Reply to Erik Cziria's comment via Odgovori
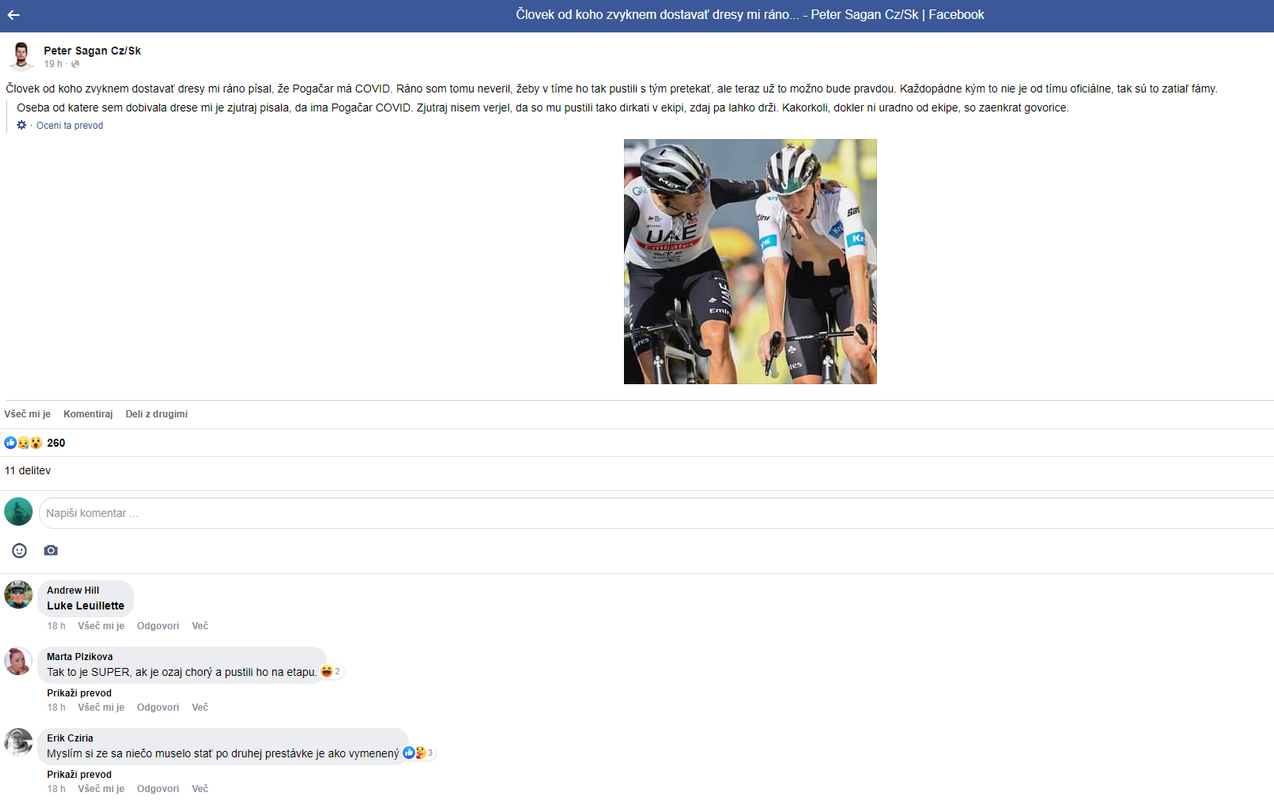This screenshot has height=800, width=1274. 158,789
